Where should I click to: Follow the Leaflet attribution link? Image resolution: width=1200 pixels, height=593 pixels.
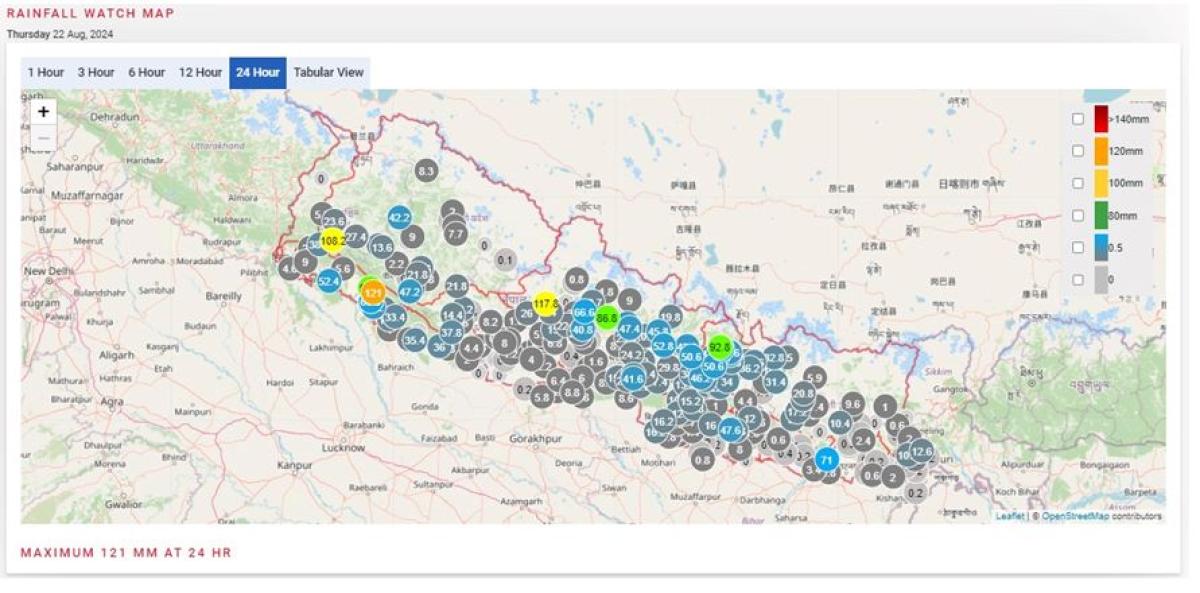click(1009, 516)
